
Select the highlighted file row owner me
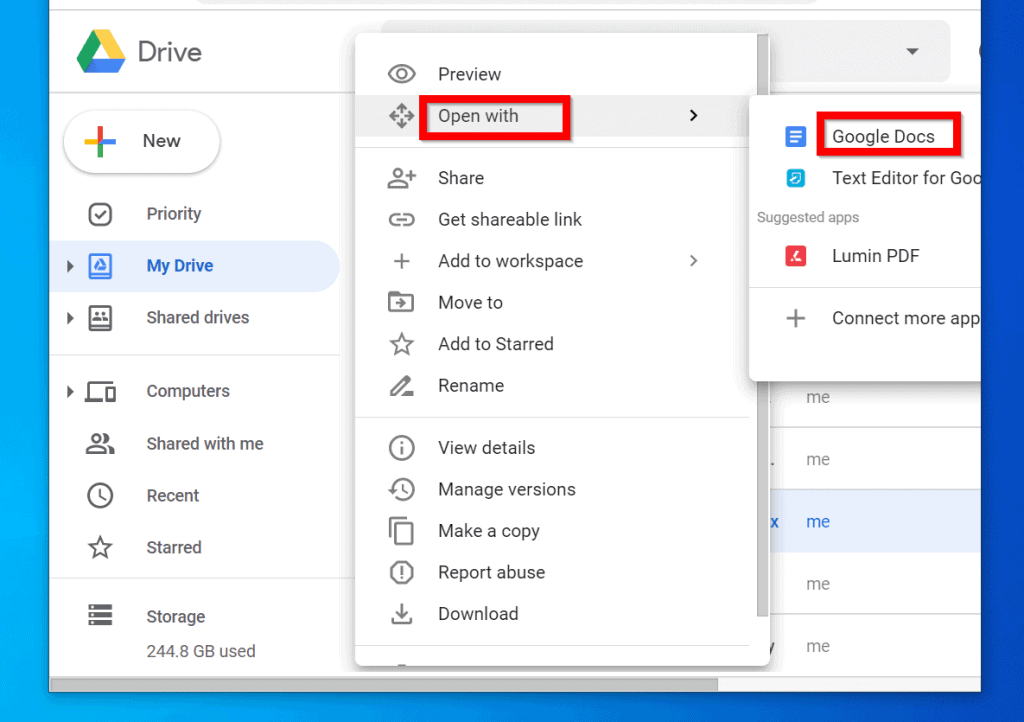[818, 522]
